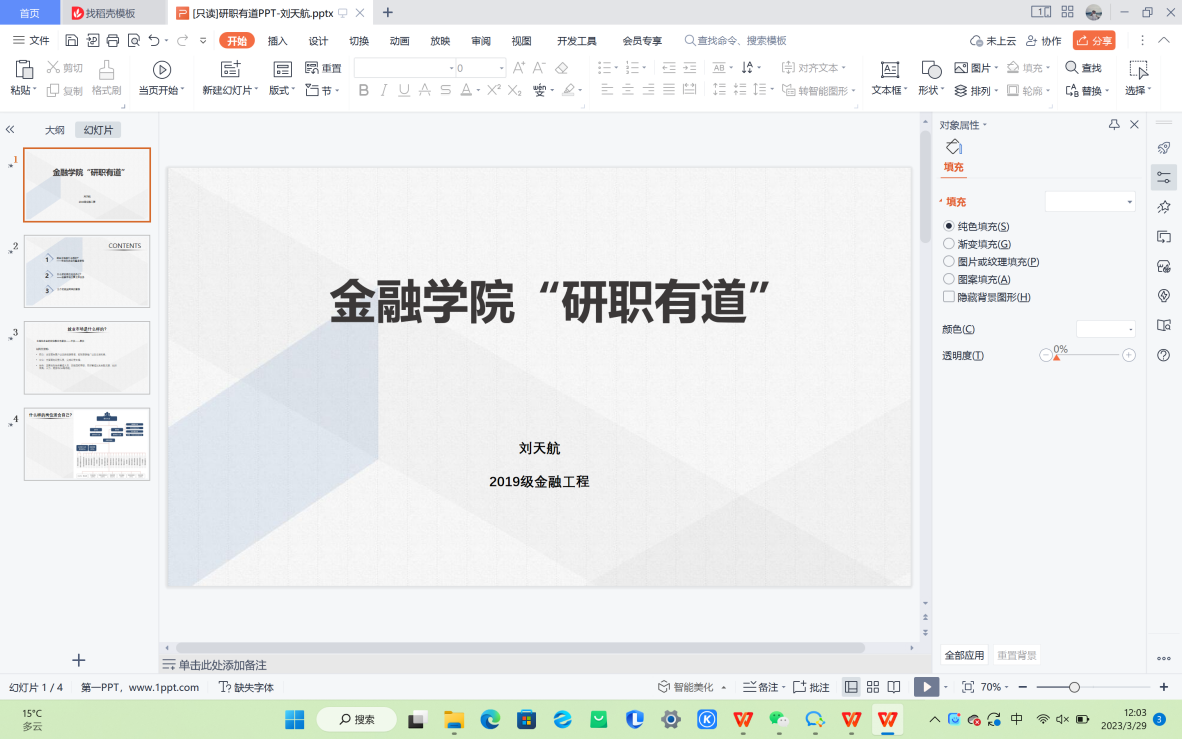The image size is (1182, 739).
Task: Click the 分享 share button
Action: (x=1094, y=41)
